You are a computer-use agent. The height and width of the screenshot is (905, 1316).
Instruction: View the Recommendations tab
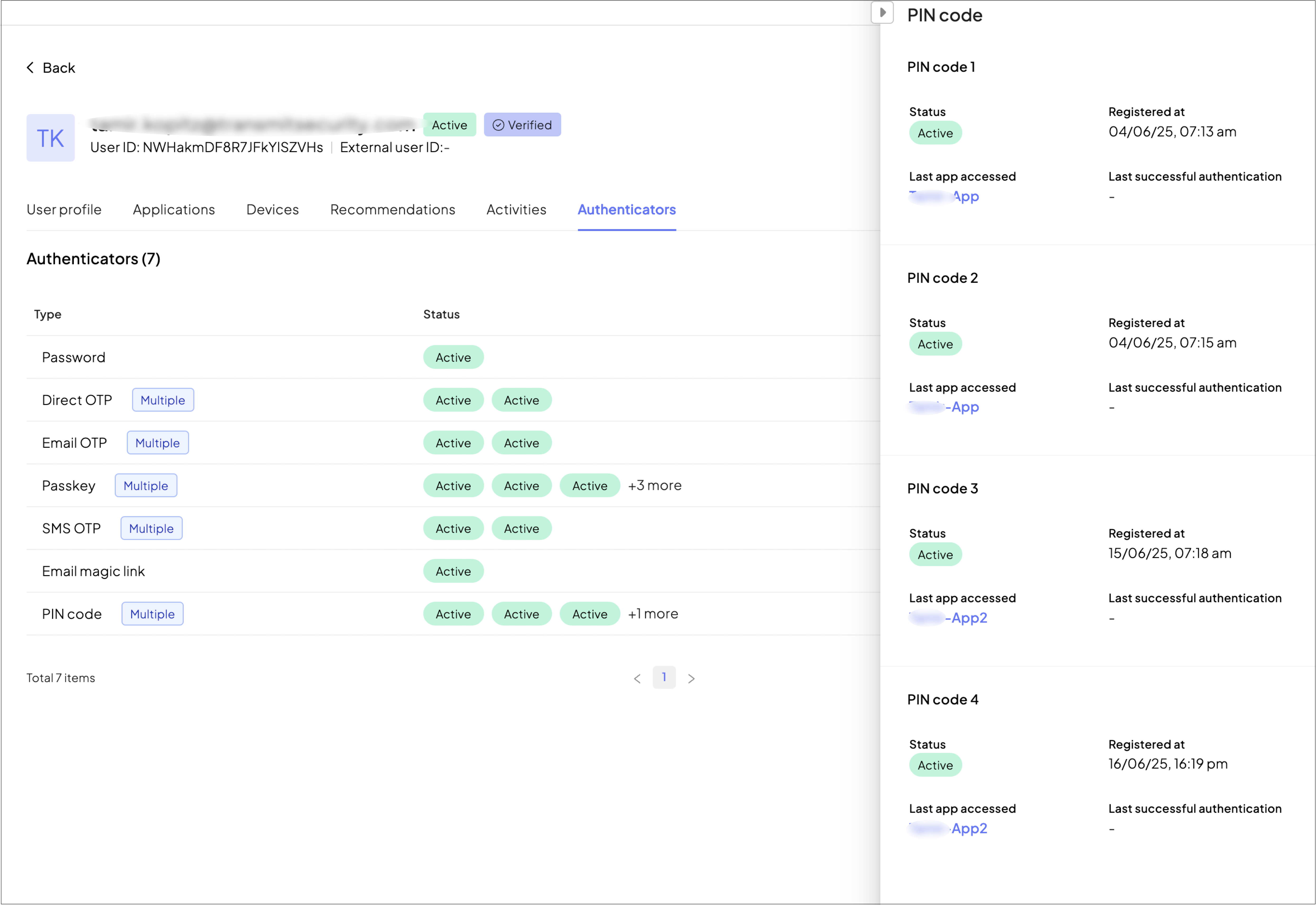[x=392, y=209]
